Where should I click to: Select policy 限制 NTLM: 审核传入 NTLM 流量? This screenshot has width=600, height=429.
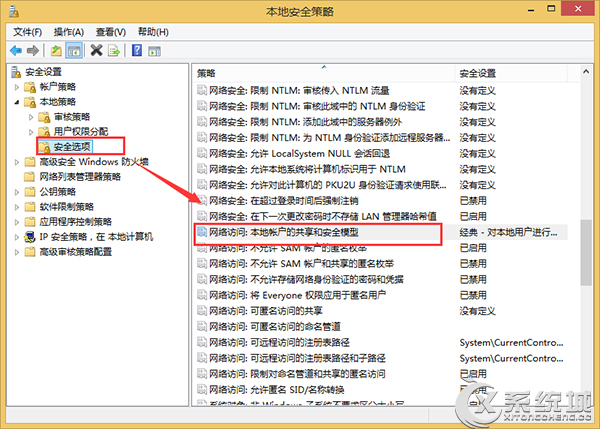pyautogui.click(x=299, y=91)
